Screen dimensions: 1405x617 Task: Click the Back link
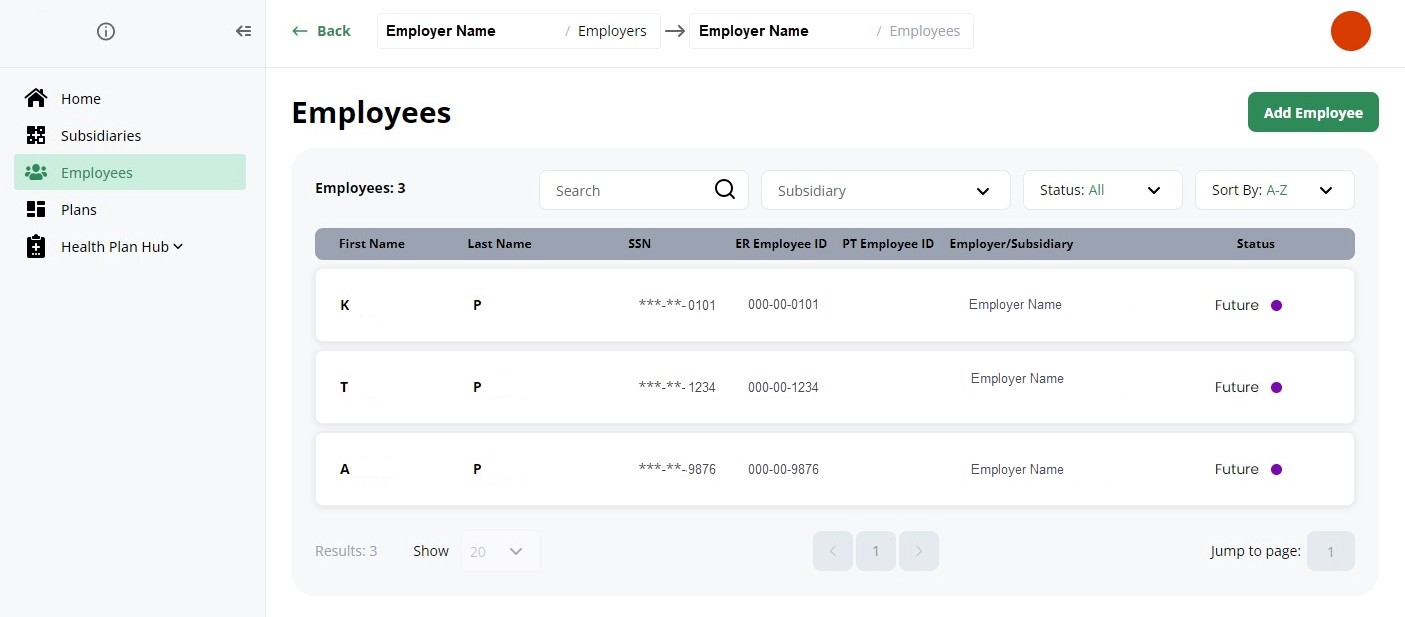(321, 31)
